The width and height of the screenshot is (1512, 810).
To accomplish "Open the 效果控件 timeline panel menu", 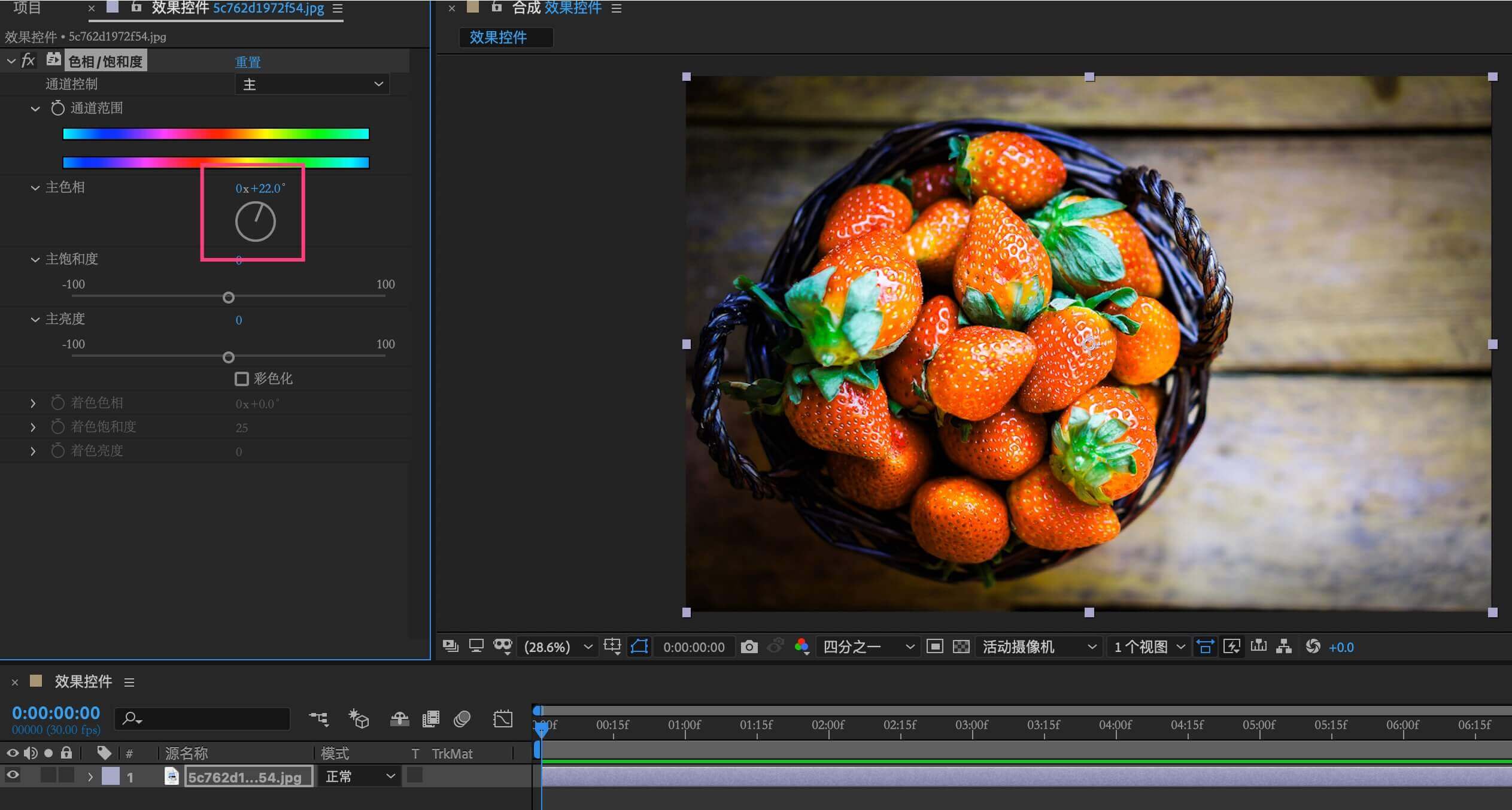I will 129,682.
